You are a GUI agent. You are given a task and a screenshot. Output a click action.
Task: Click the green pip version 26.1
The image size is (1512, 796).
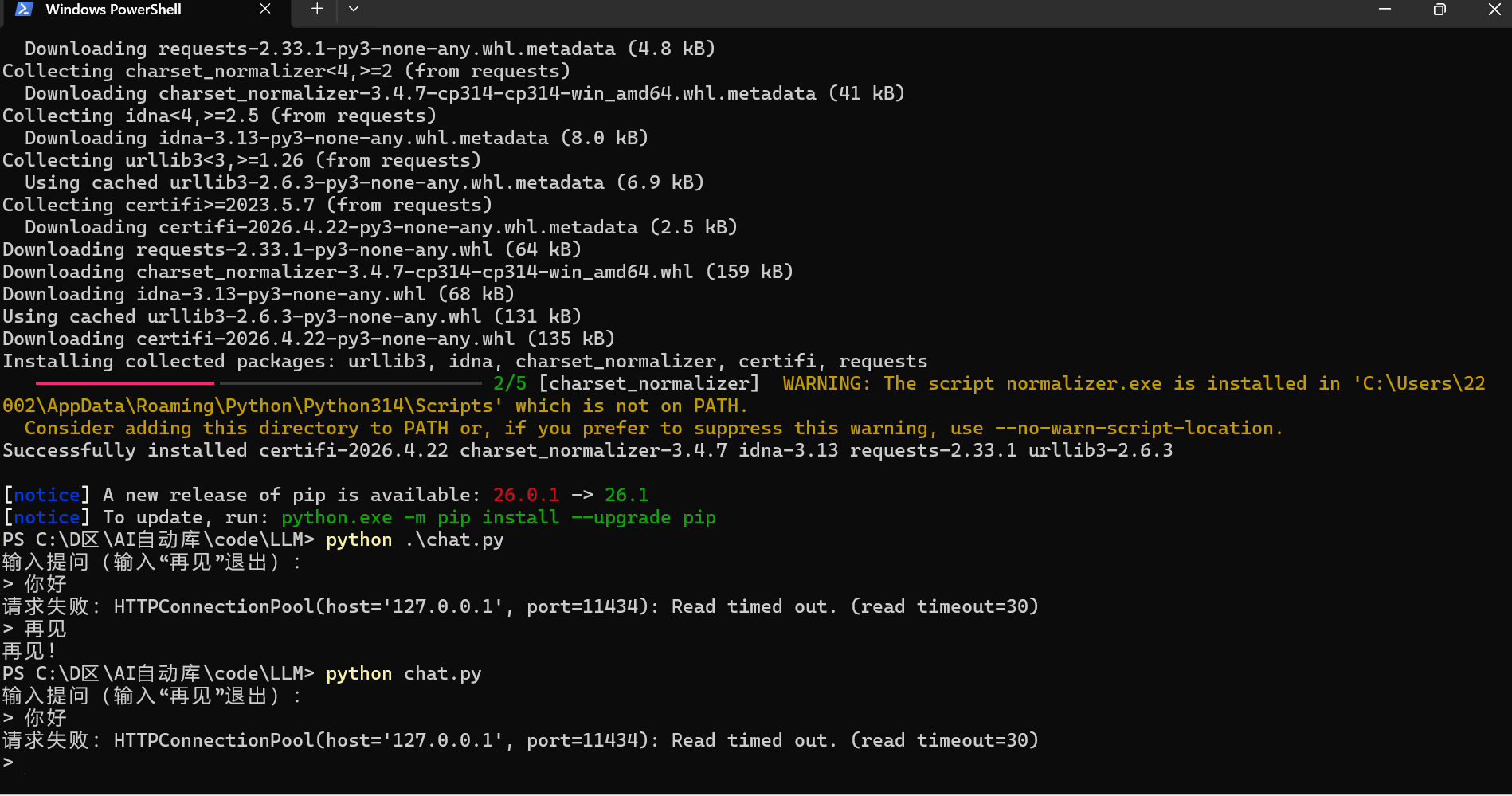[x=626, y=496]
